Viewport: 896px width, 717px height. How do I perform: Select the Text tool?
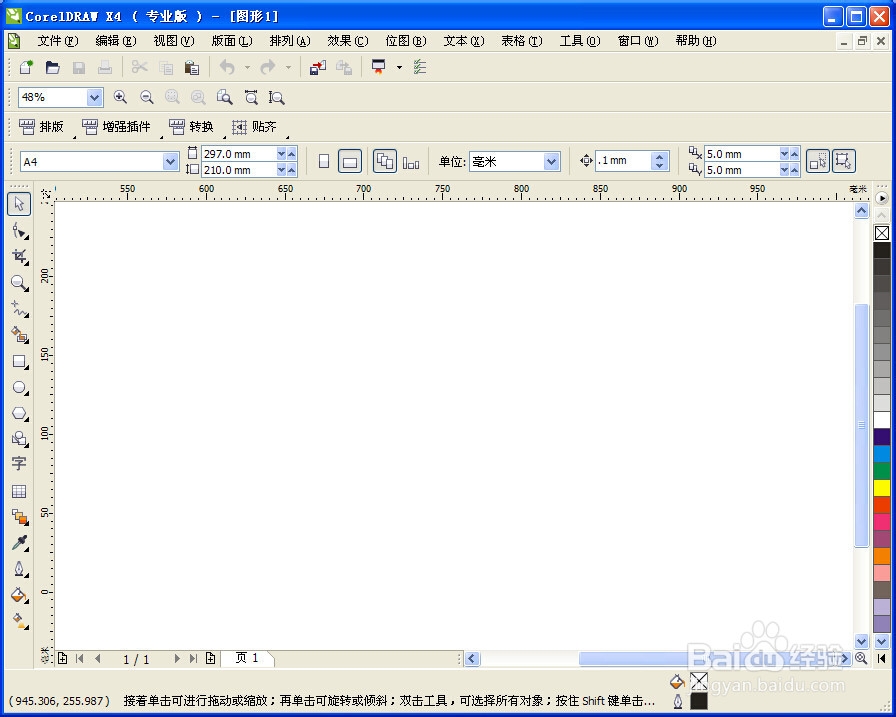(x=19, y=463)
